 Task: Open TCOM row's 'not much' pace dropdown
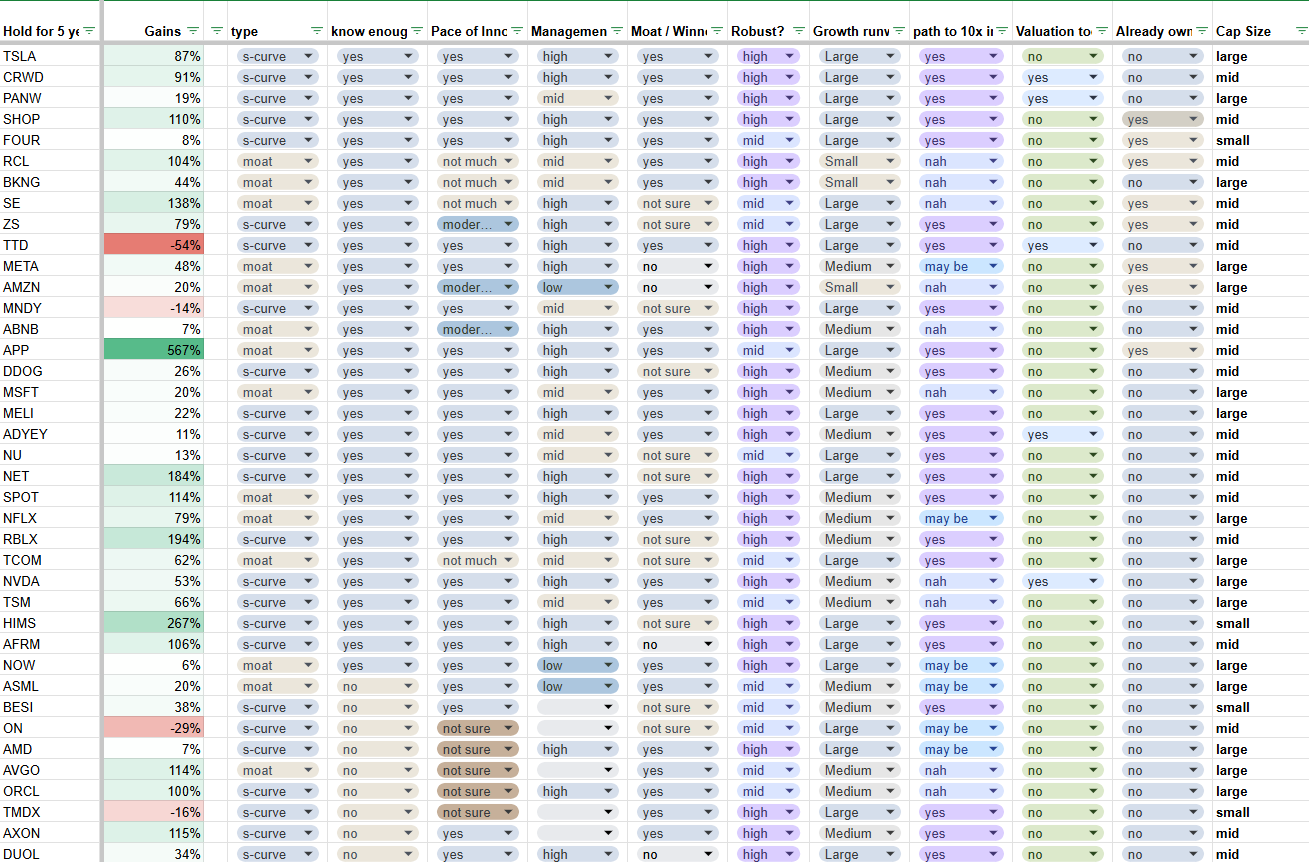(478, 560)
